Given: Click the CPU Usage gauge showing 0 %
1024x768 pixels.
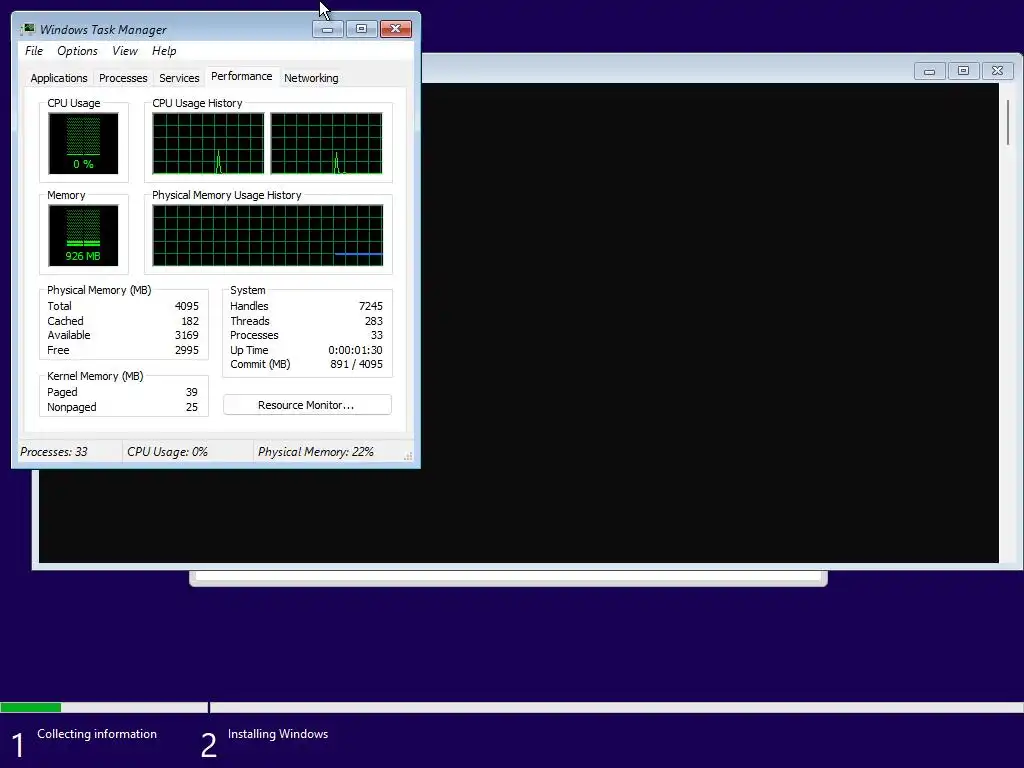Looking at the screenshot, I should click(83, 143).
